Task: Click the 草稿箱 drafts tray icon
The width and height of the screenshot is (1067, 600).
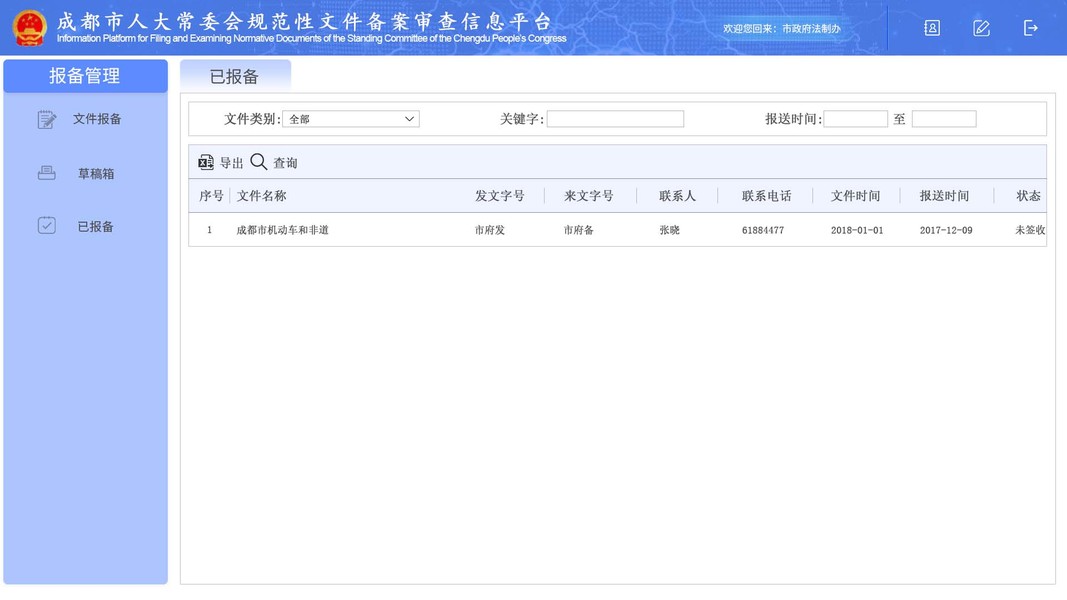Action: coord(46,173)
